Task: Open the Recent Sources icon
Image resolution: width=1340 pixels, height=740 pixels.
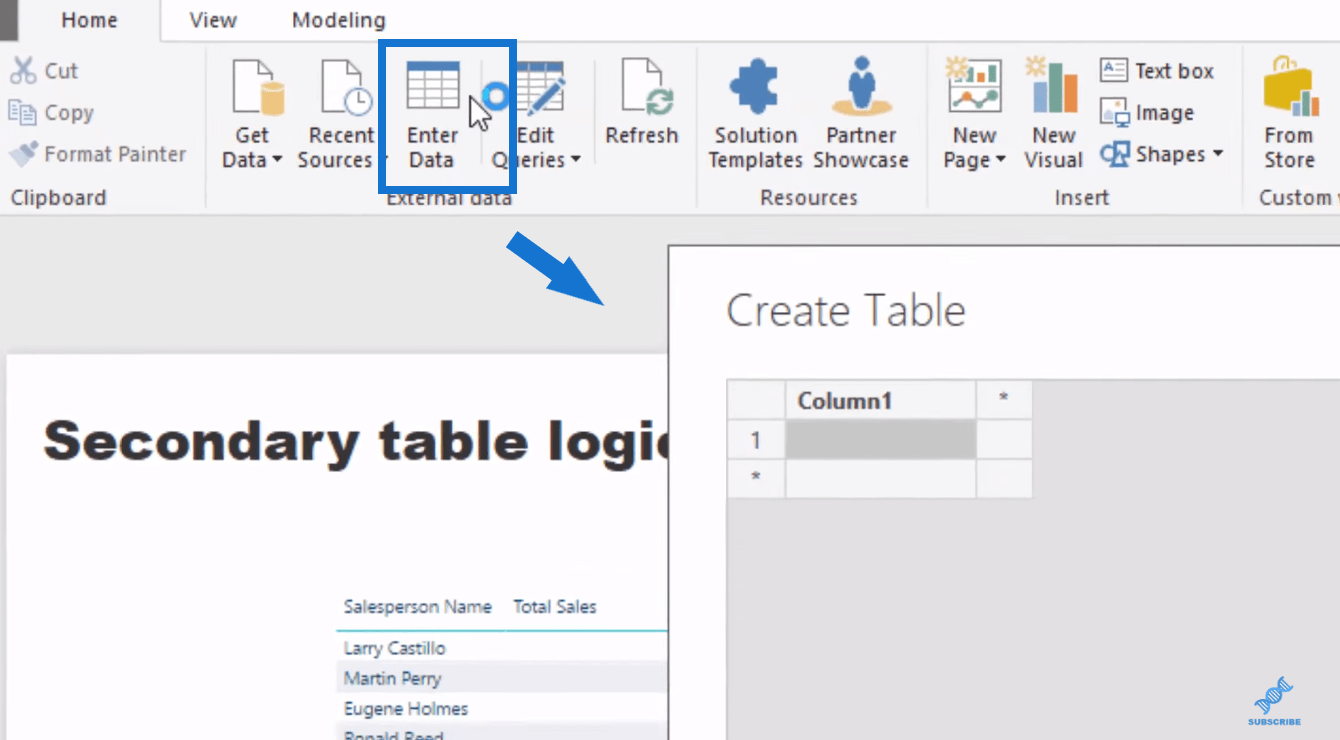Action: 346,88
